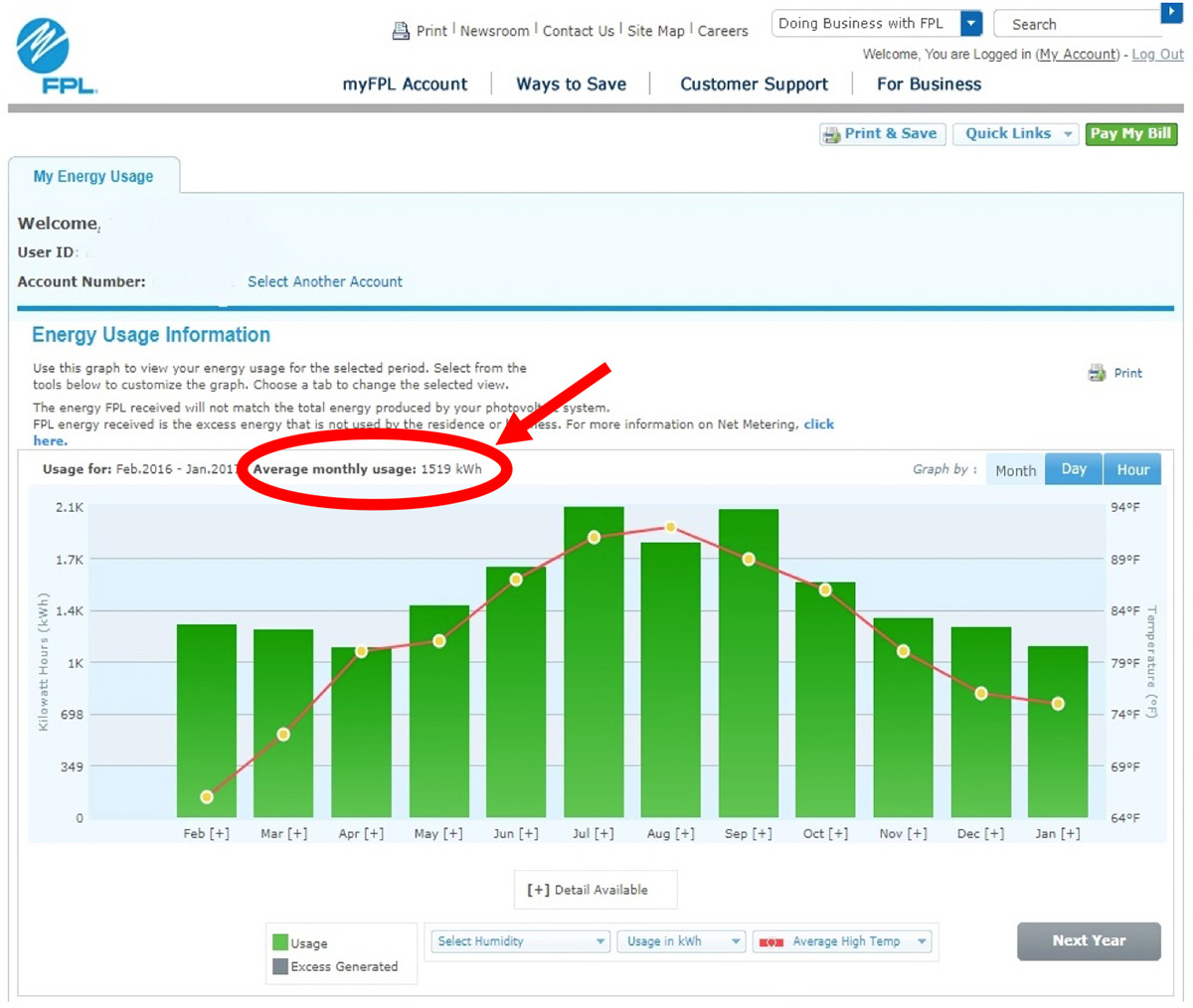Open the Ways to Save menu
This screenshot has width=1193, height=1008.
pyautogui.click(x=571, y=84)
